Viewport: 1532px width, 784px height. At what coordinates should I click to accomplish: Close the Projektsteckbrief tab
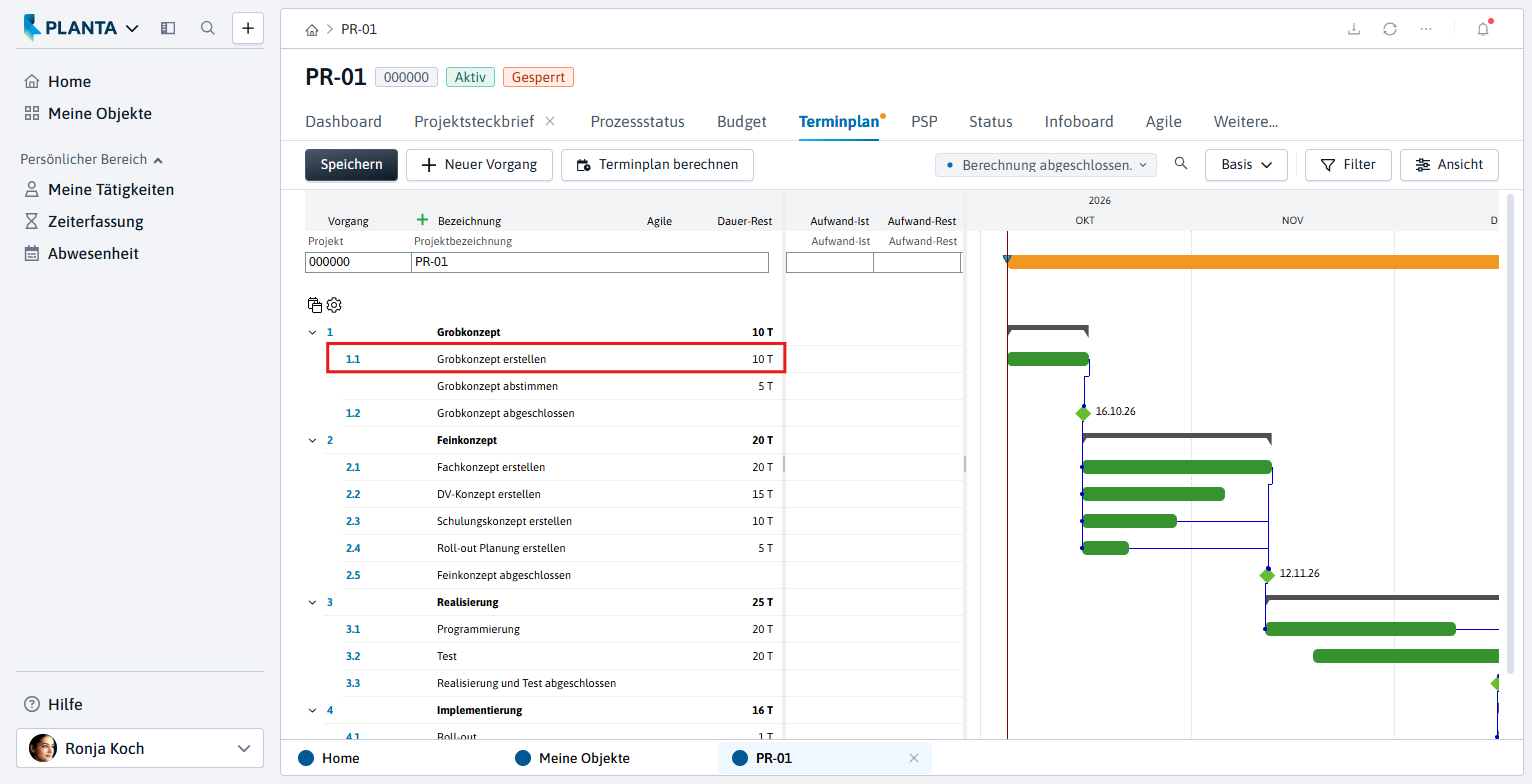(550, 121)
